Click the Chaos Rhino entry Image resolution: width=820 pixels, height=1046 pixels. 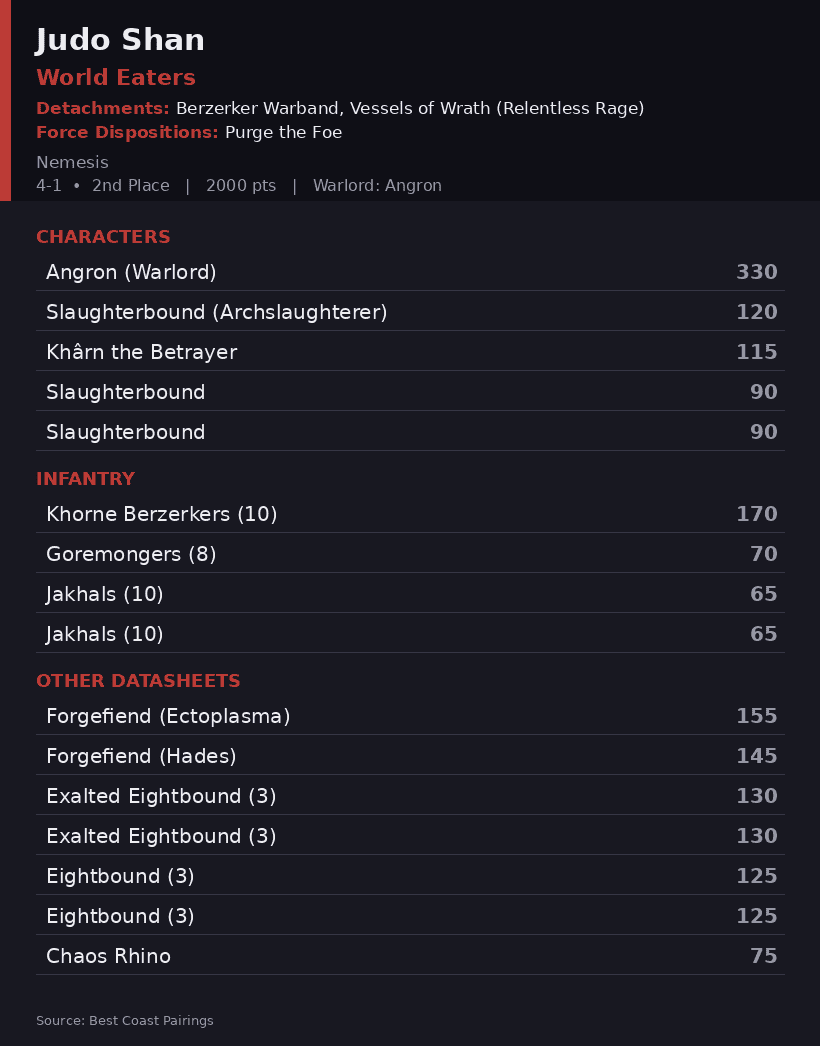pyautogui.click(x=410, y=956)
